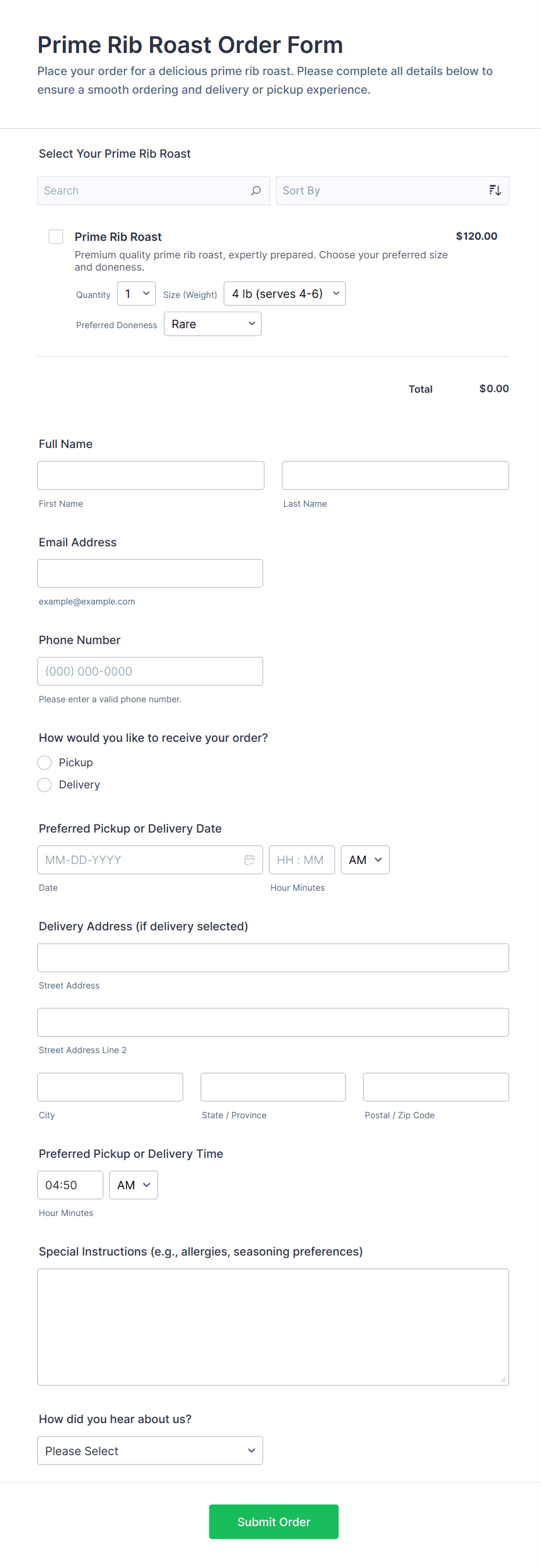541x1568 pixels.
Task: Check the Prime Rib Roast product checkbox
Action: 56,237
